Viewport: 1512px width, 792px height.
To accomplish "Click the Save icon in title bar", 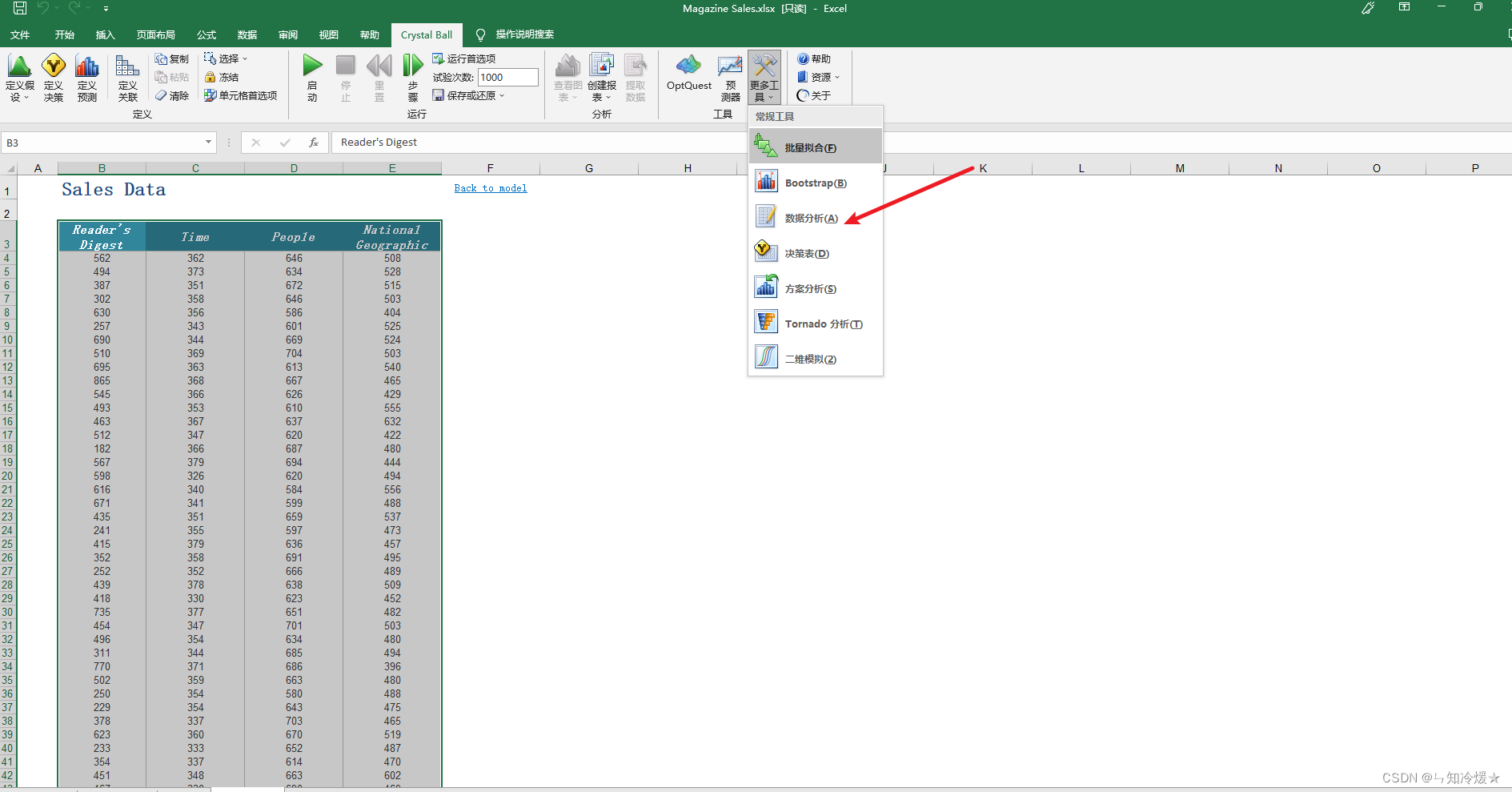I will pyautogui.click(x=20, y=8).
